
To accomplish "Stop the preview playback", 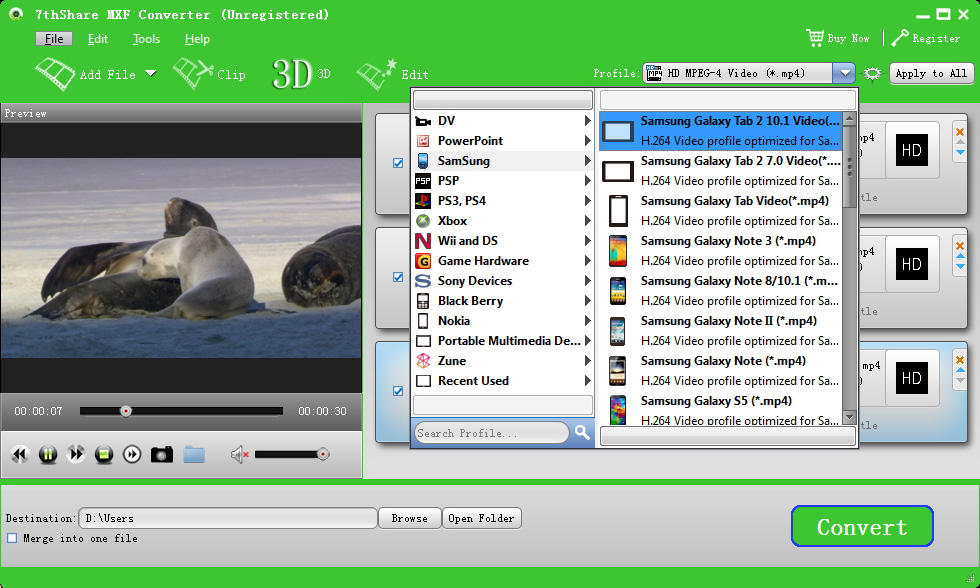I will (104, 454).
